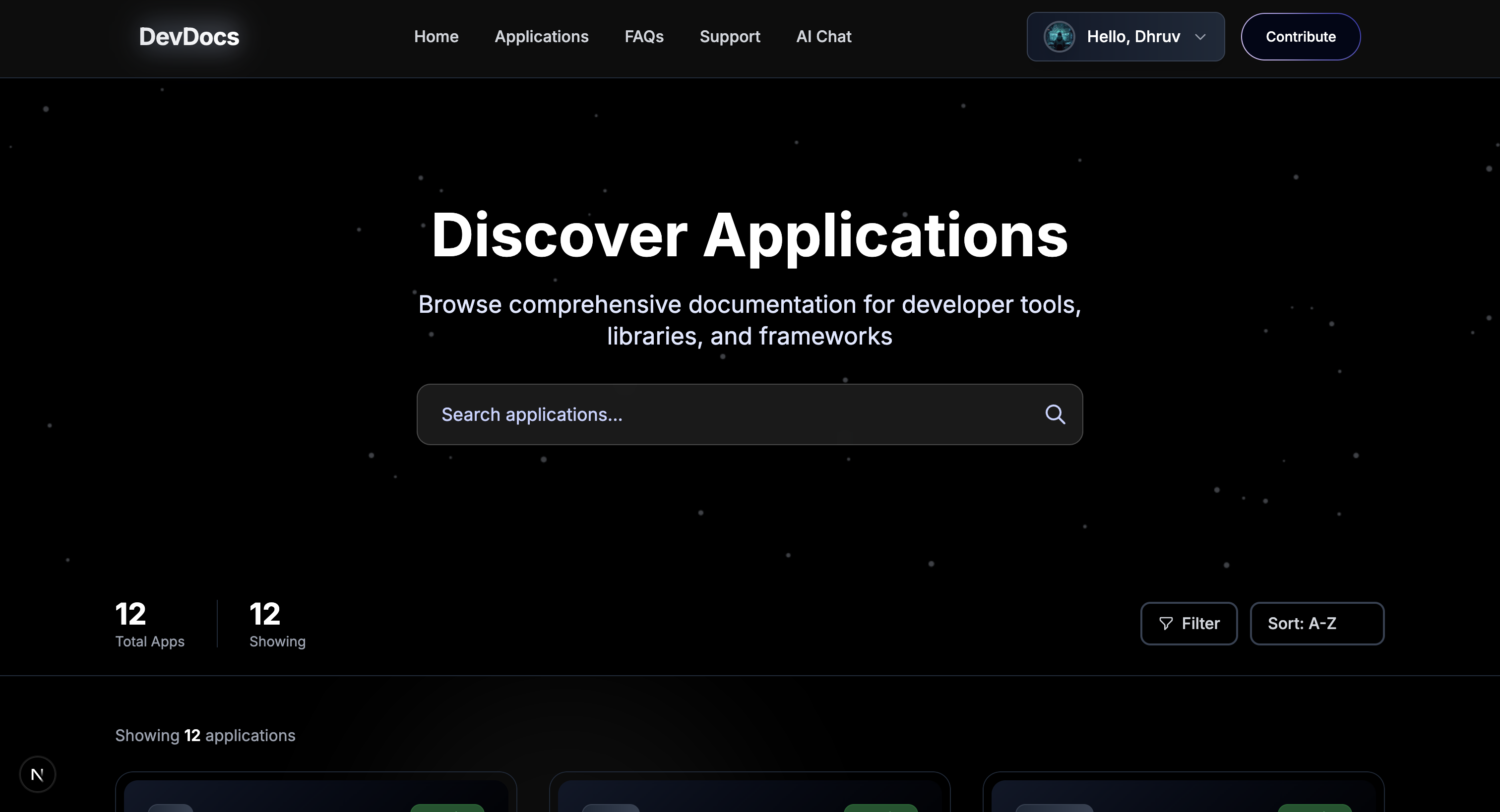The width and height of the screenshot is (1500, 812).
Task: Click the DevDocs logo
Action: coord(188,37)
